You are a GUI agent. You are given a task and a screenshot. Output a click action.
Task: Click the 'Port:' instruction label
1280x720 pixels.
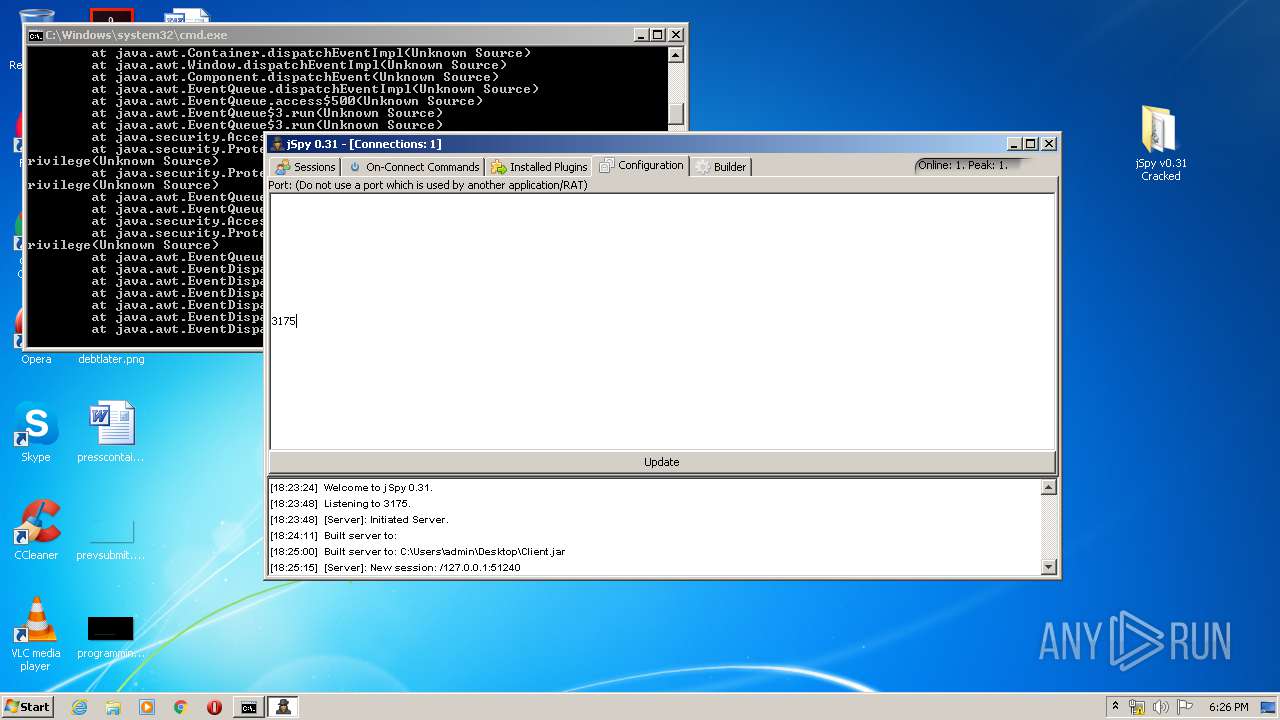[428, 185]
